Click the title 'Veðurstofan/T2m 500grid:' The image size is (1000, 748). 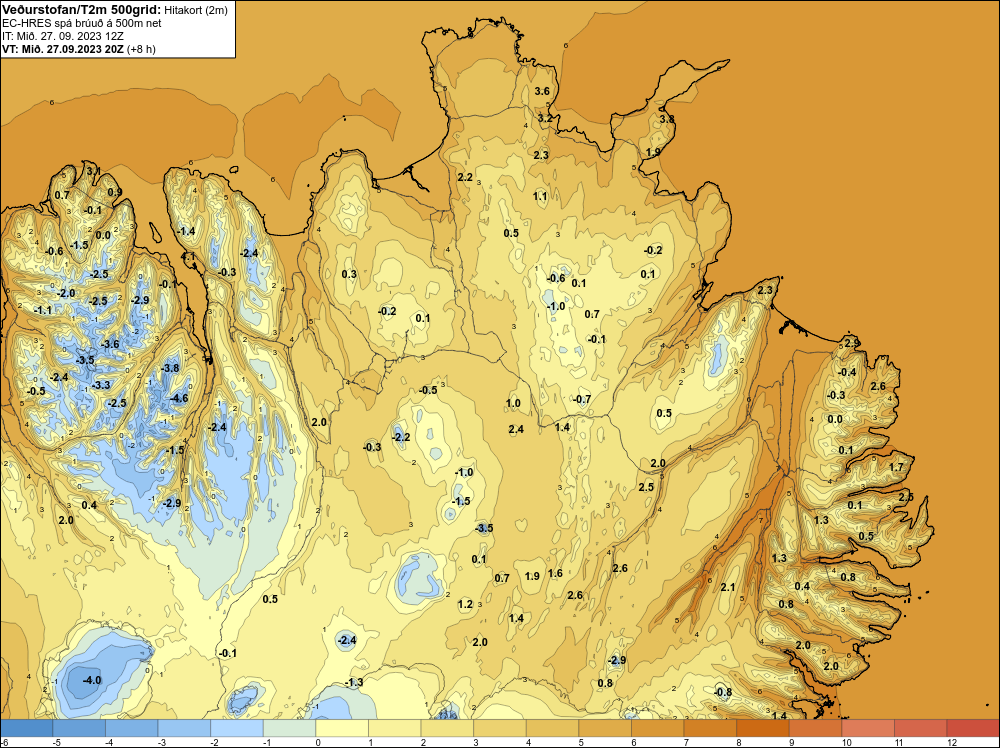80,10
